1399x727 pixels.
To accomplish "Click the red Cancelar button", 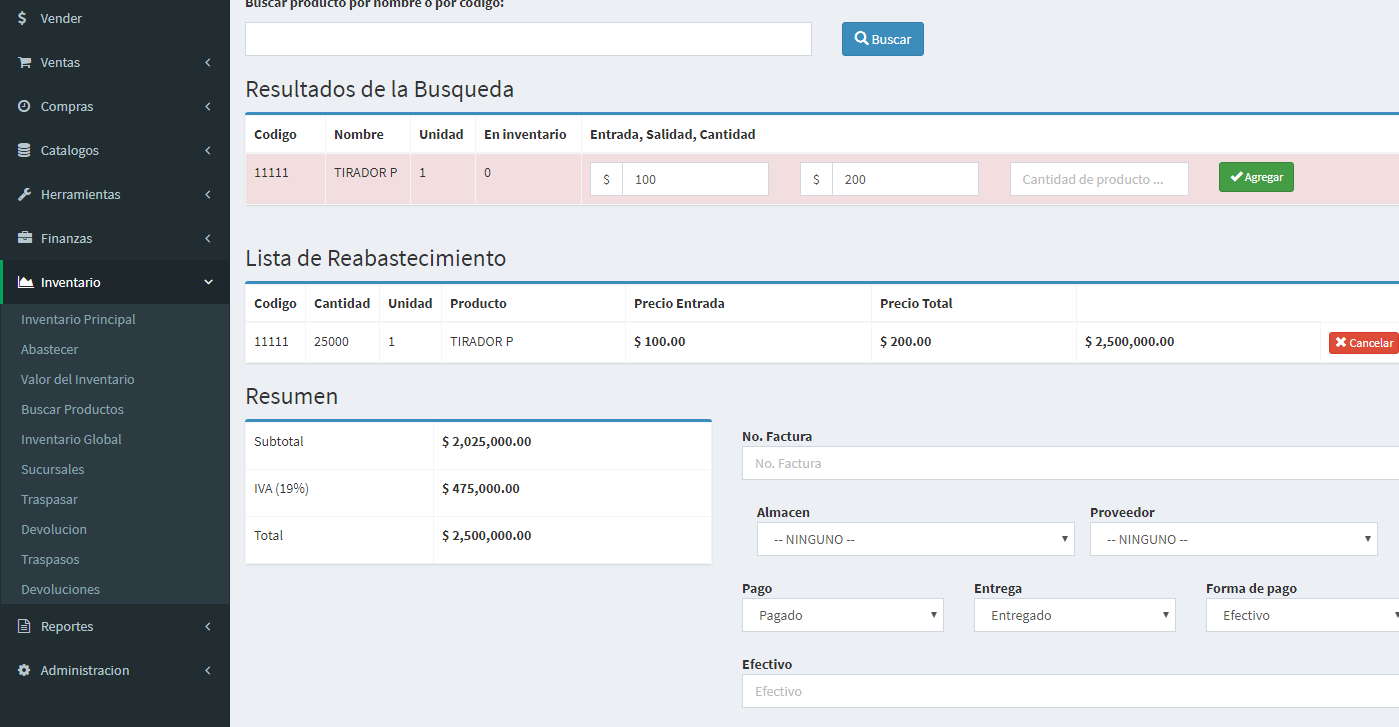I will point(1364,342).
